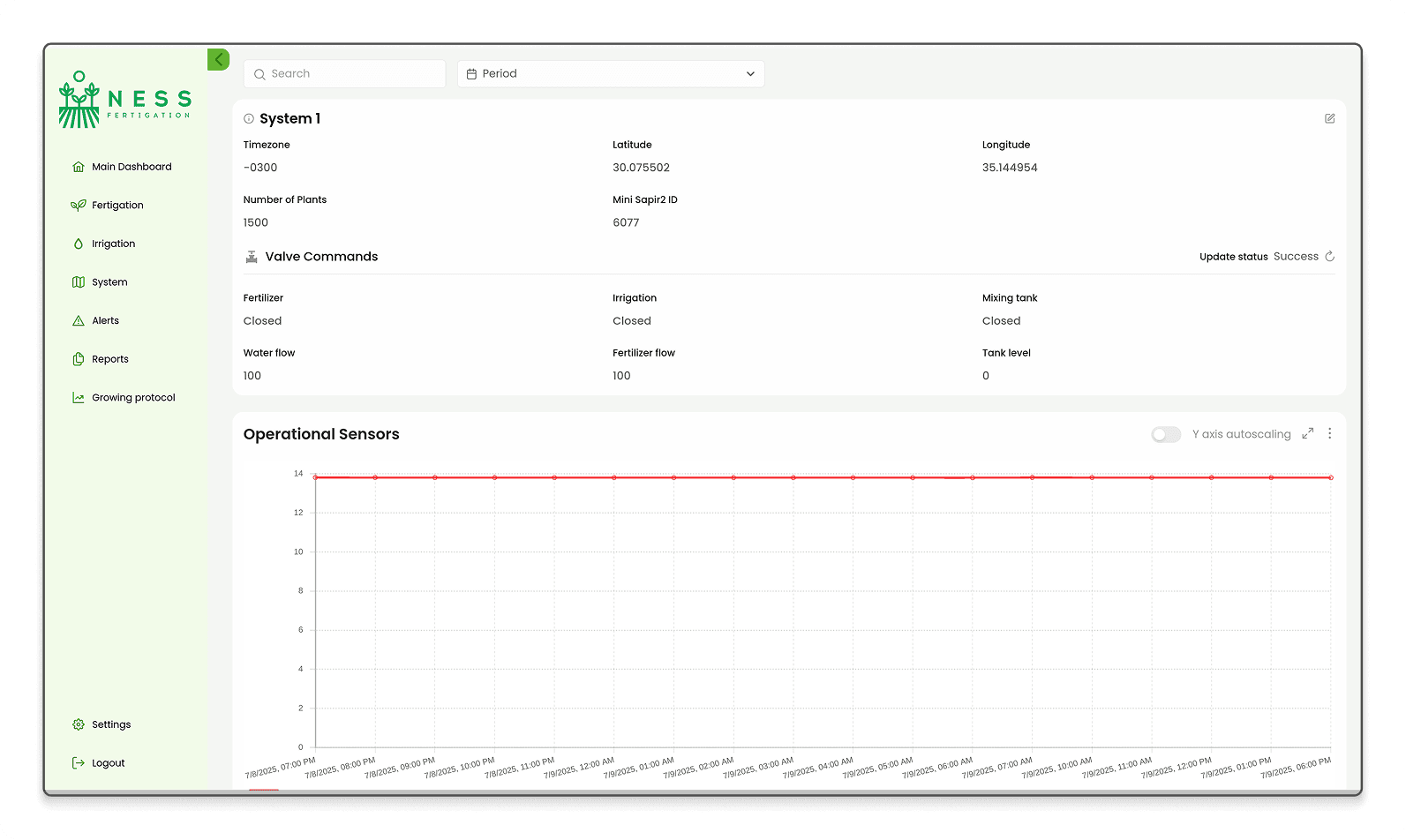Navigate to Irrigation section
Image resolution: width=1406 pixels, height=840 pixels.
click(x=113, y=244)
